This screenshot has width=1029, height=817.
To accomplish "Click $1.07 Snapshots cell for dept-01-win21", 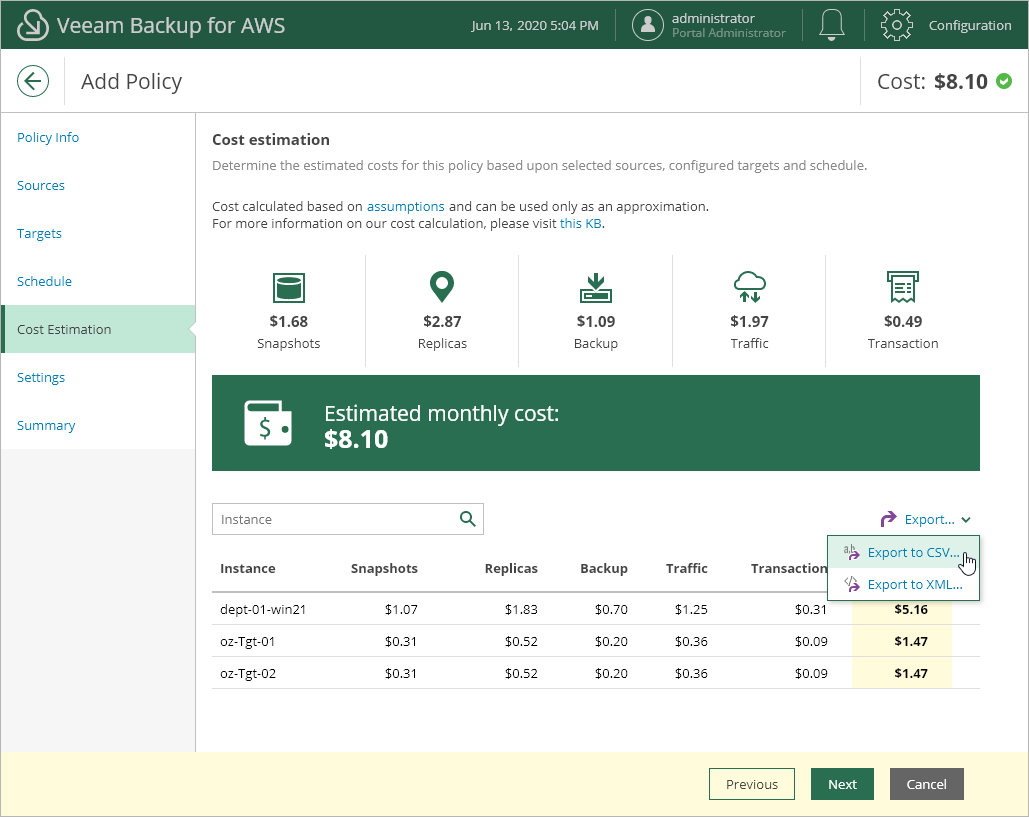I will point(401,609).
